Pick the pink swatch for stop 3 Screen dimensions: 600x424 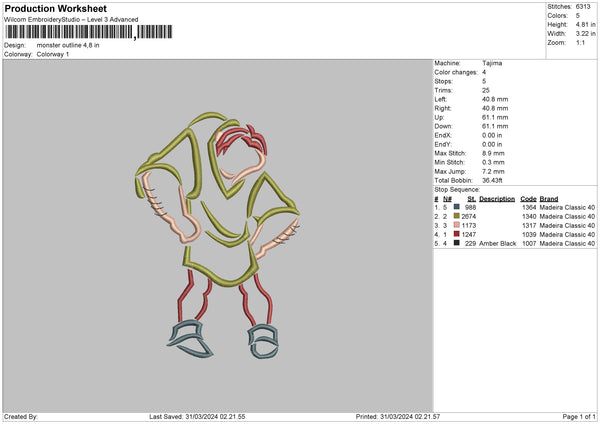click(456, 225)
